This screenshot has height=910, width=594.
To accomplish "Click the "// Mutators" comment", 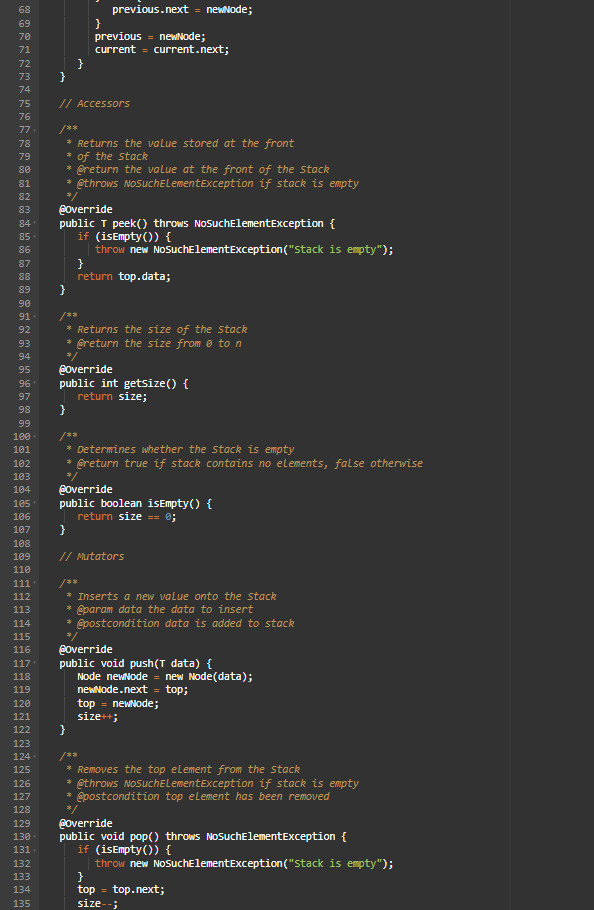I will [92, 557].
